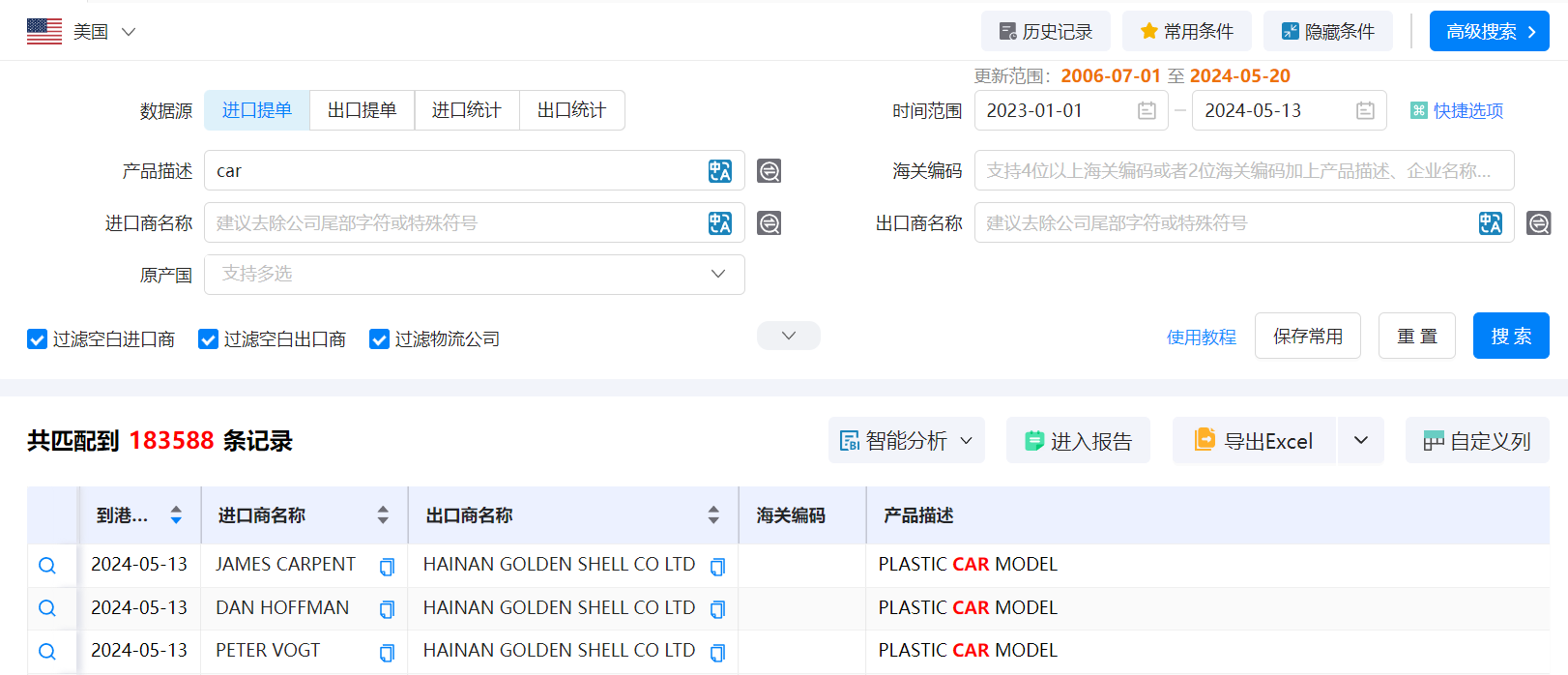The width and height of the screenshot is (1568, 675).
Task: Open the export options arrow beside 导出Excel
Action: coord(1360,440)
